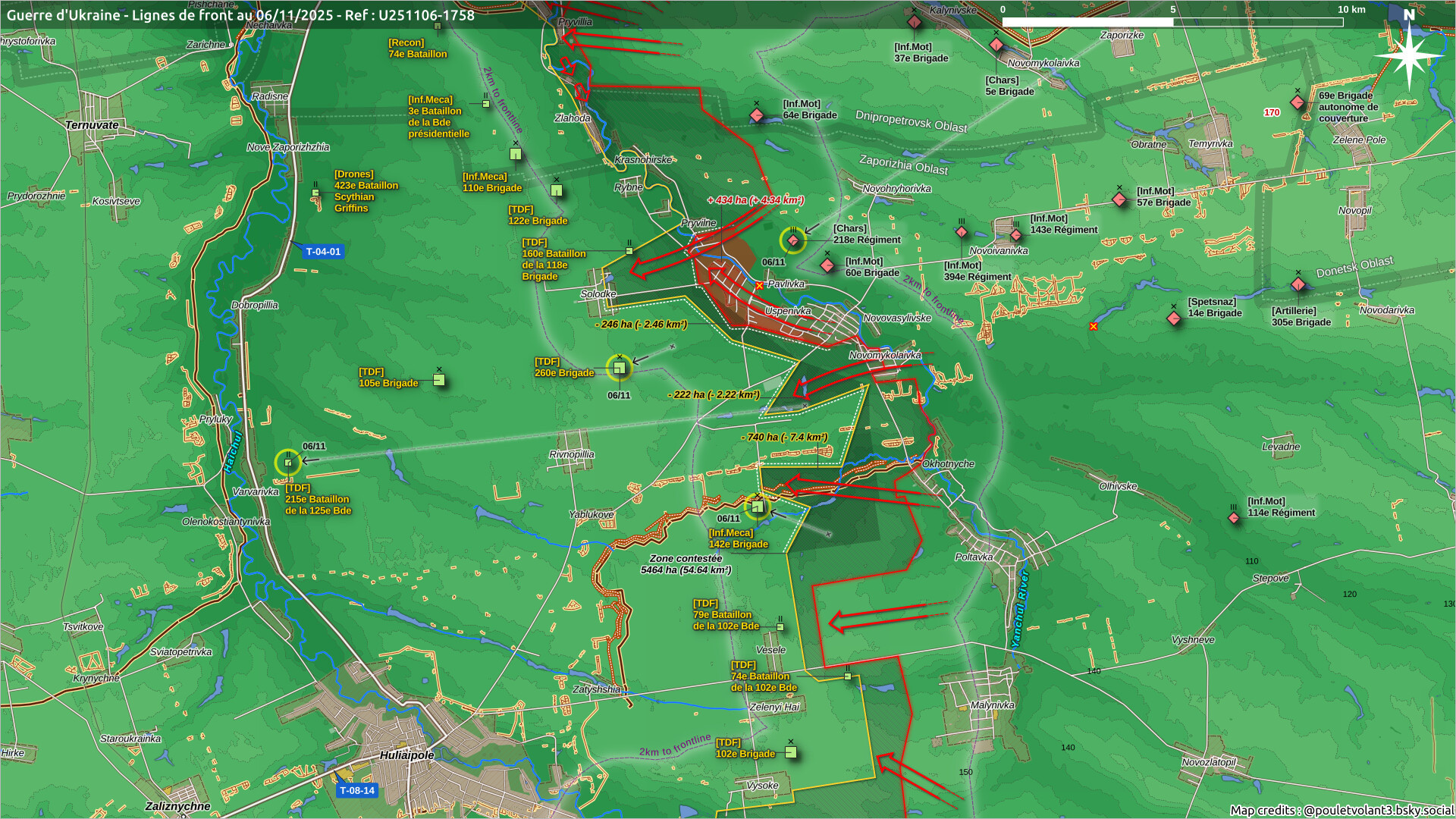Click the circled 218e Régiment tank marker

[793, 240]
